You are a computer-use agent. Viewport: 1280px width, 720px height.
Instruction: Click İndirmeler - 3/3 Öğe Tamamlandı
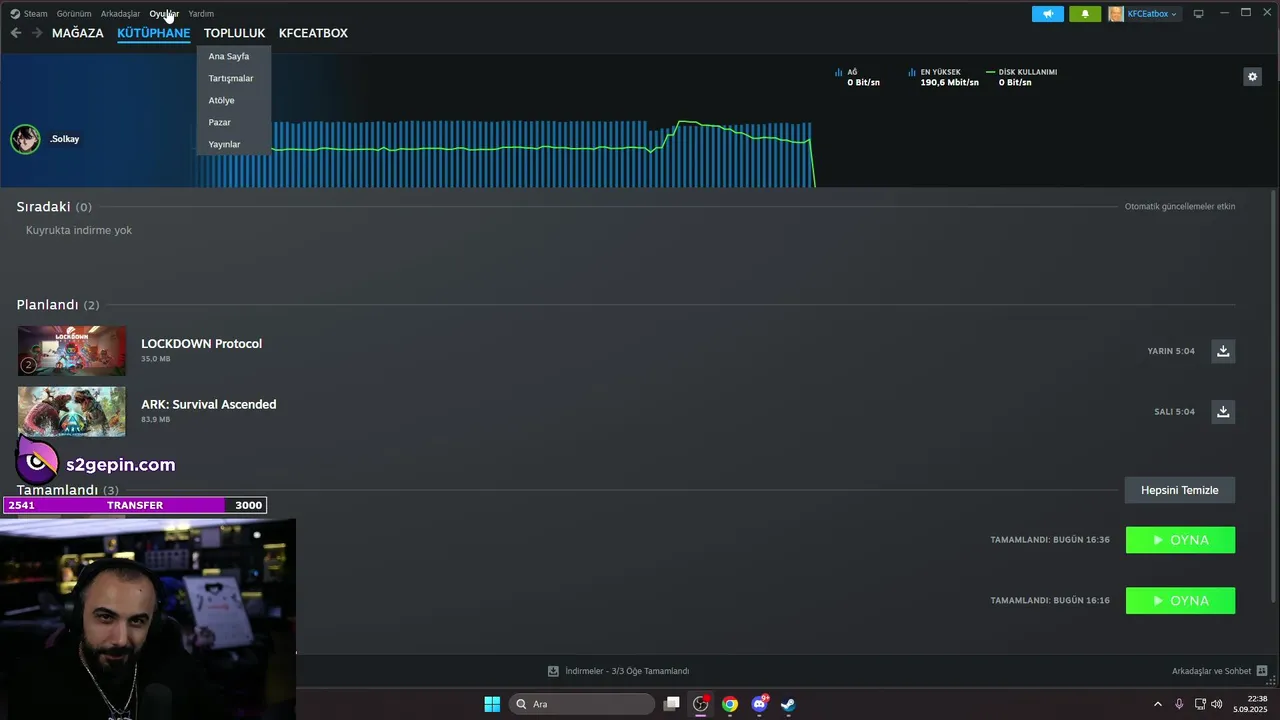click(627, 671)
